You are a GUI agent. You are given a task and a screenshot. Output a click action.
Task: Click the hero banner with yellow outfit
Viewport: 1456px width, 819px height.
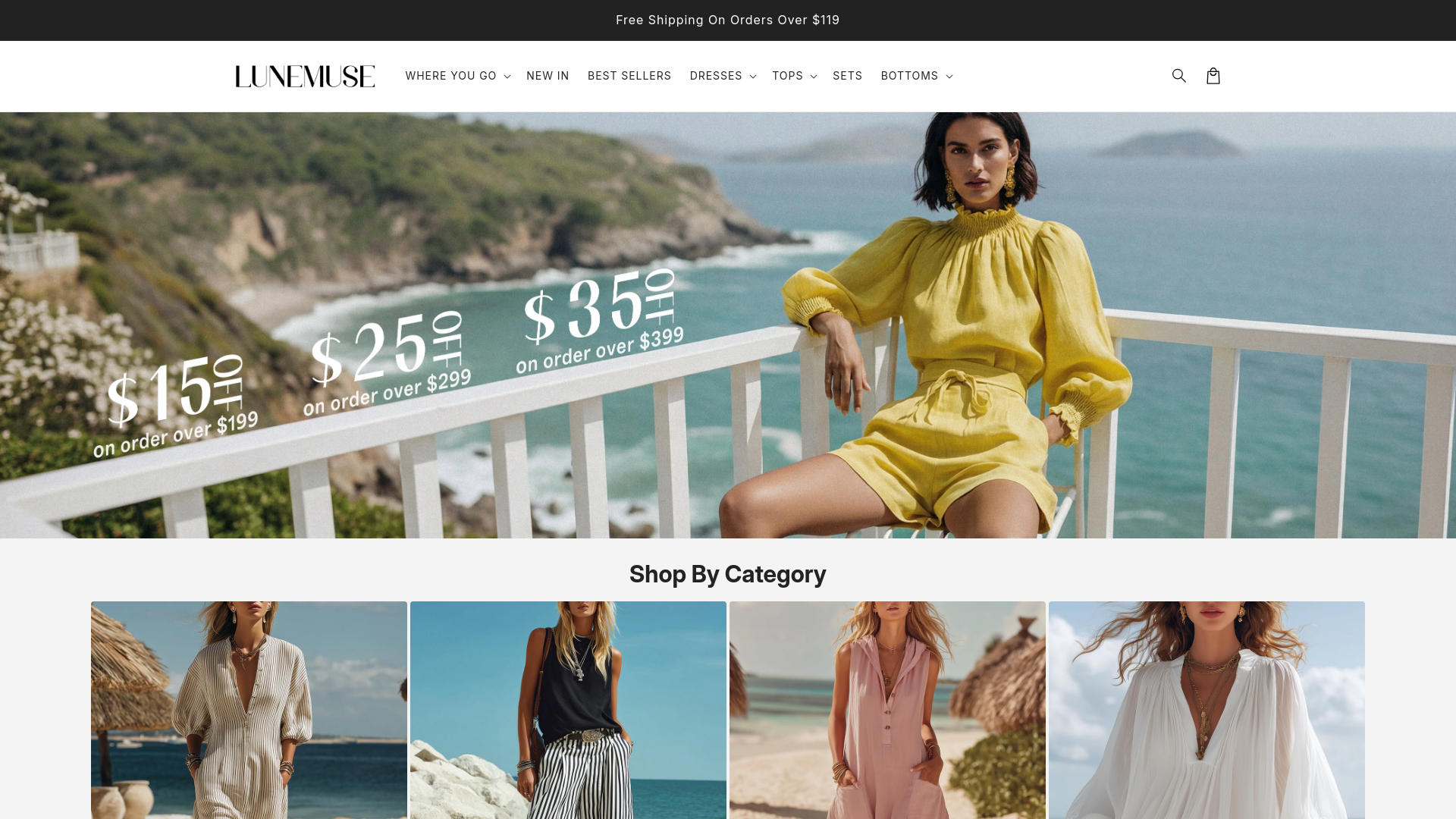coord(728,325)
